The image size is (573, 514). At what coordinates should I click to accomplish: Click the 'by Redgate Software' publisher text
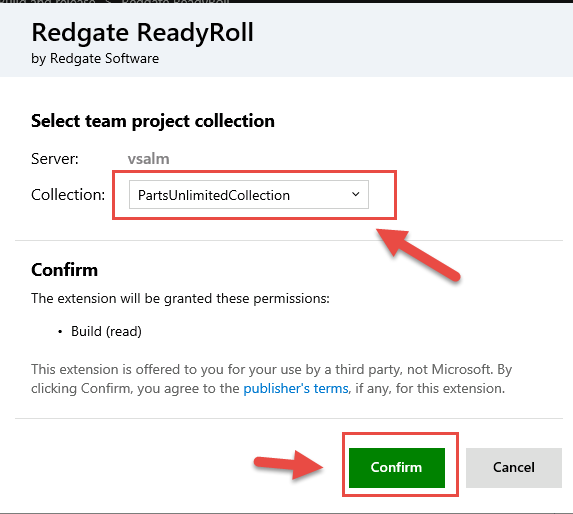[95, 59]
